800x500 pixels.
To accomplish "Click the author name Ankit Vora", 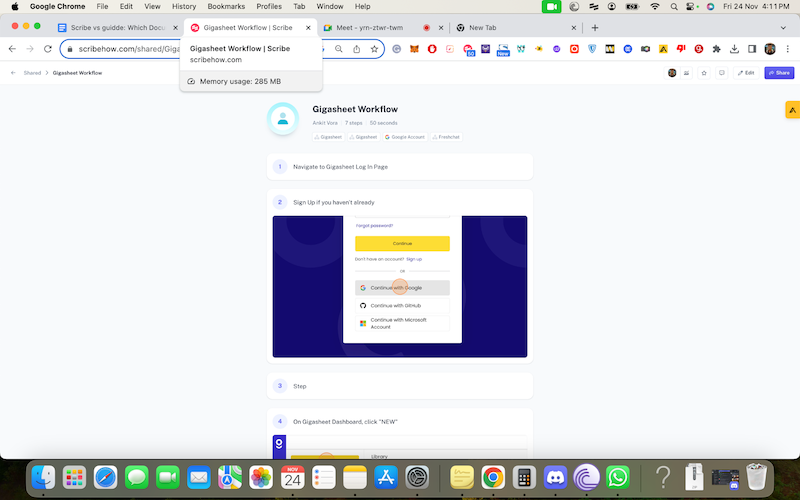I will click(325, 123).
